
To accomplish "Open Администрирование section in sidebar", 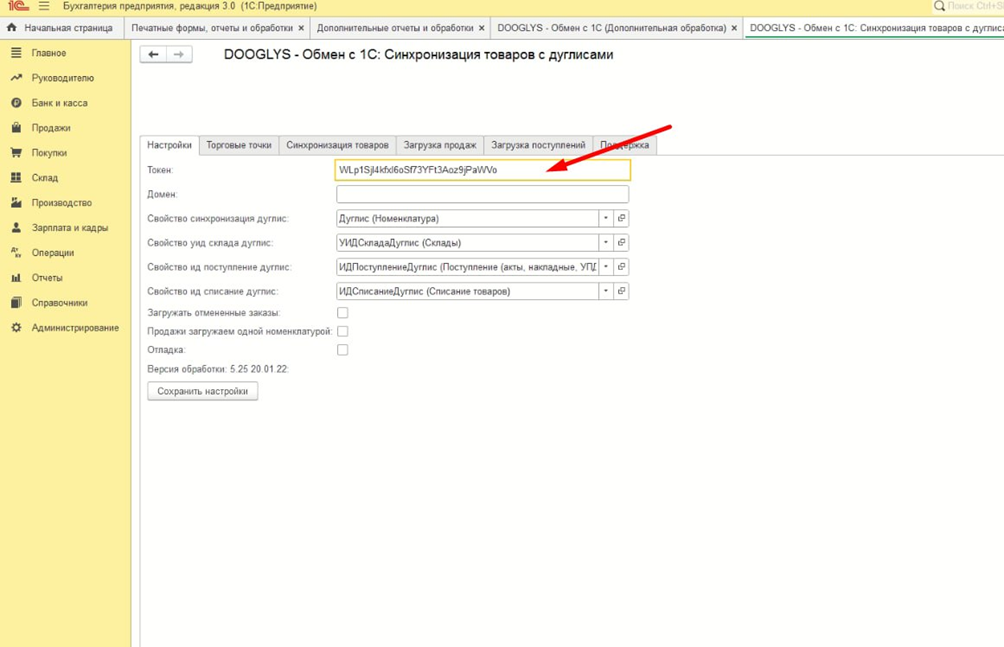I will tap(75, 328).
